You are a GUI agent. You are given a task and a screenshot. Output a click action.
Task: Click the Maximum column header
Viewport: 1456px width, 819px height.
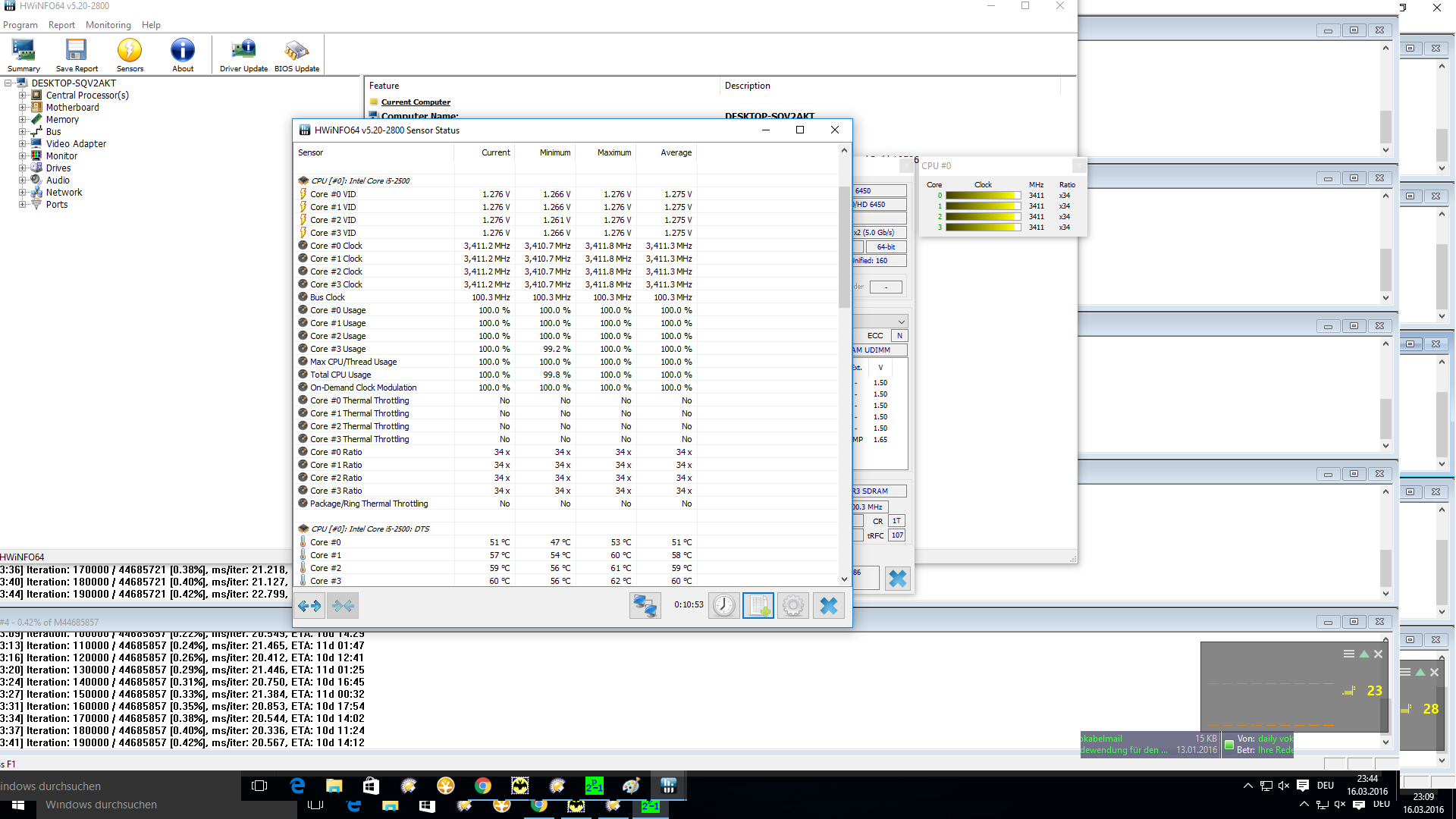(x=613, y=152)
